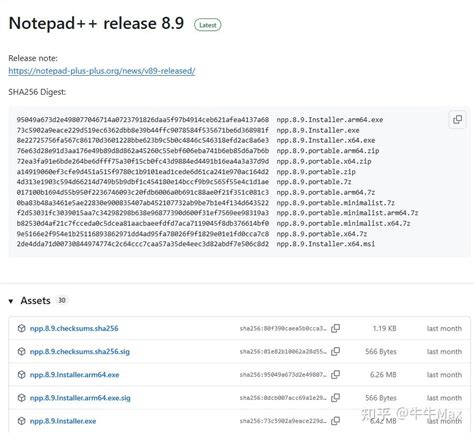Click 'last month' in npp.8.9.Installer.arm64.exe.sig row
The width and height of the screenshot is (474, 433).
coord(444,398)
